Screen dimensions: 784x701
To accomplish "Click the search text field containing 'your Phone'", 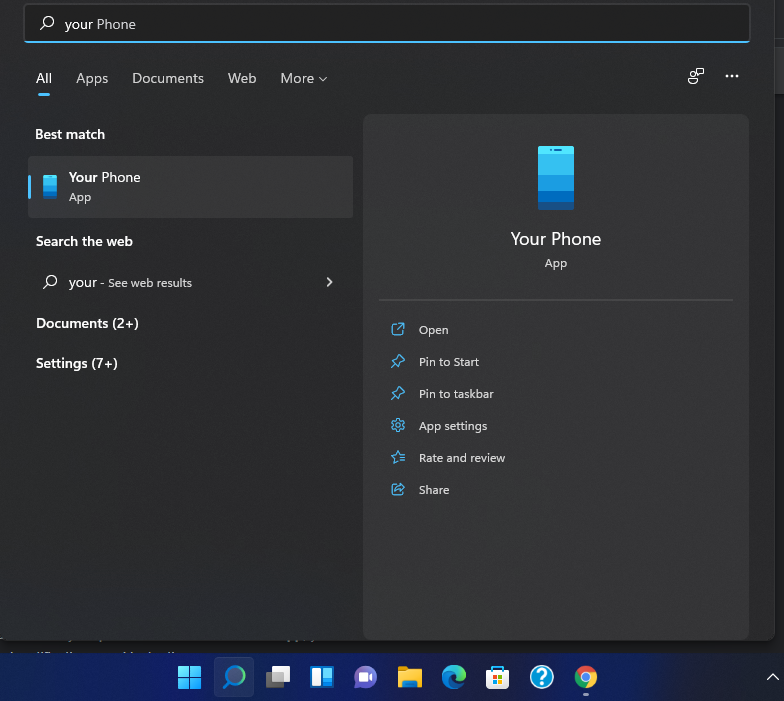I will click(x=386, y=24).
